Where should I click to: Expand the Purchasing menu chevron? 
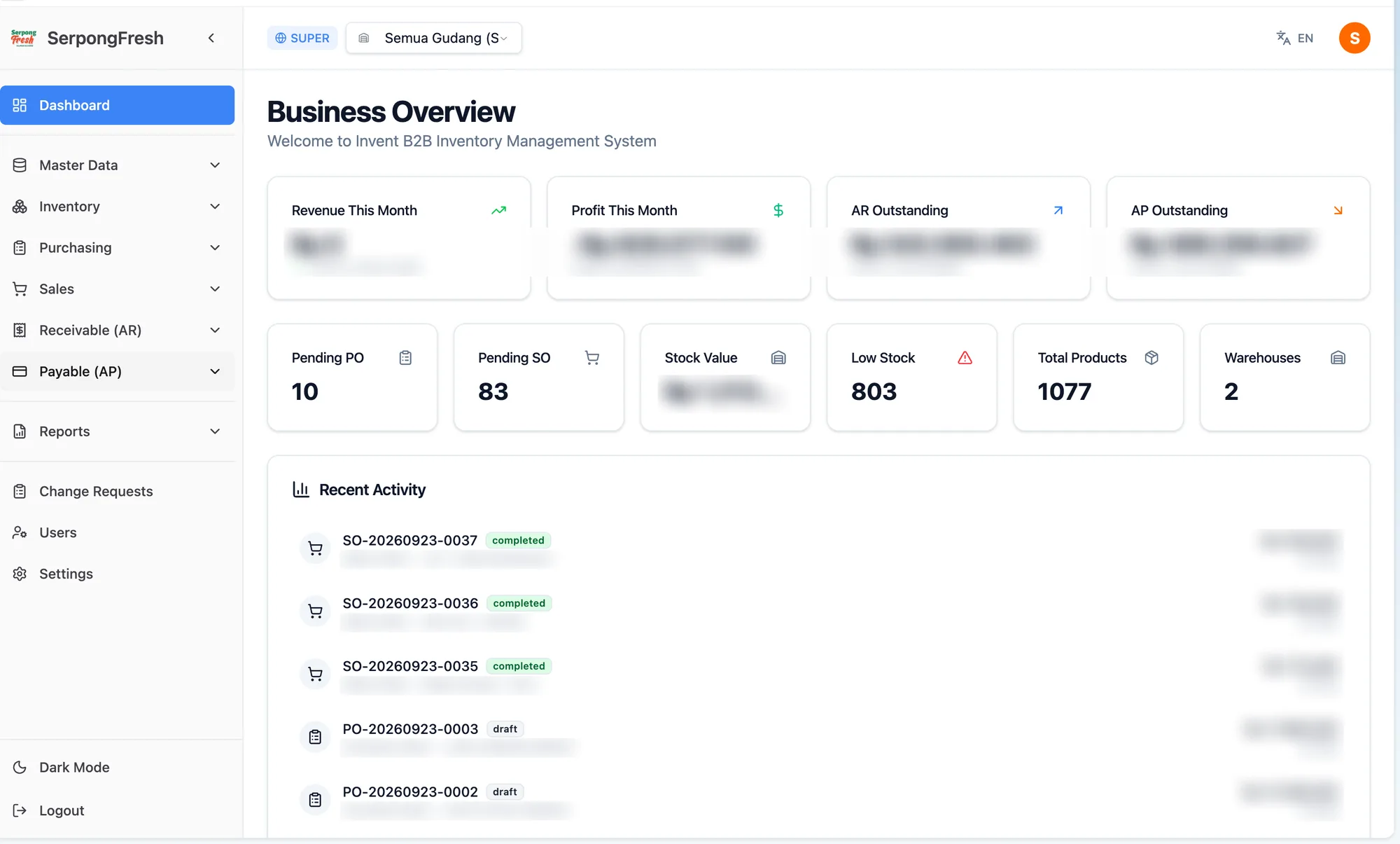[x=215, y=248]
